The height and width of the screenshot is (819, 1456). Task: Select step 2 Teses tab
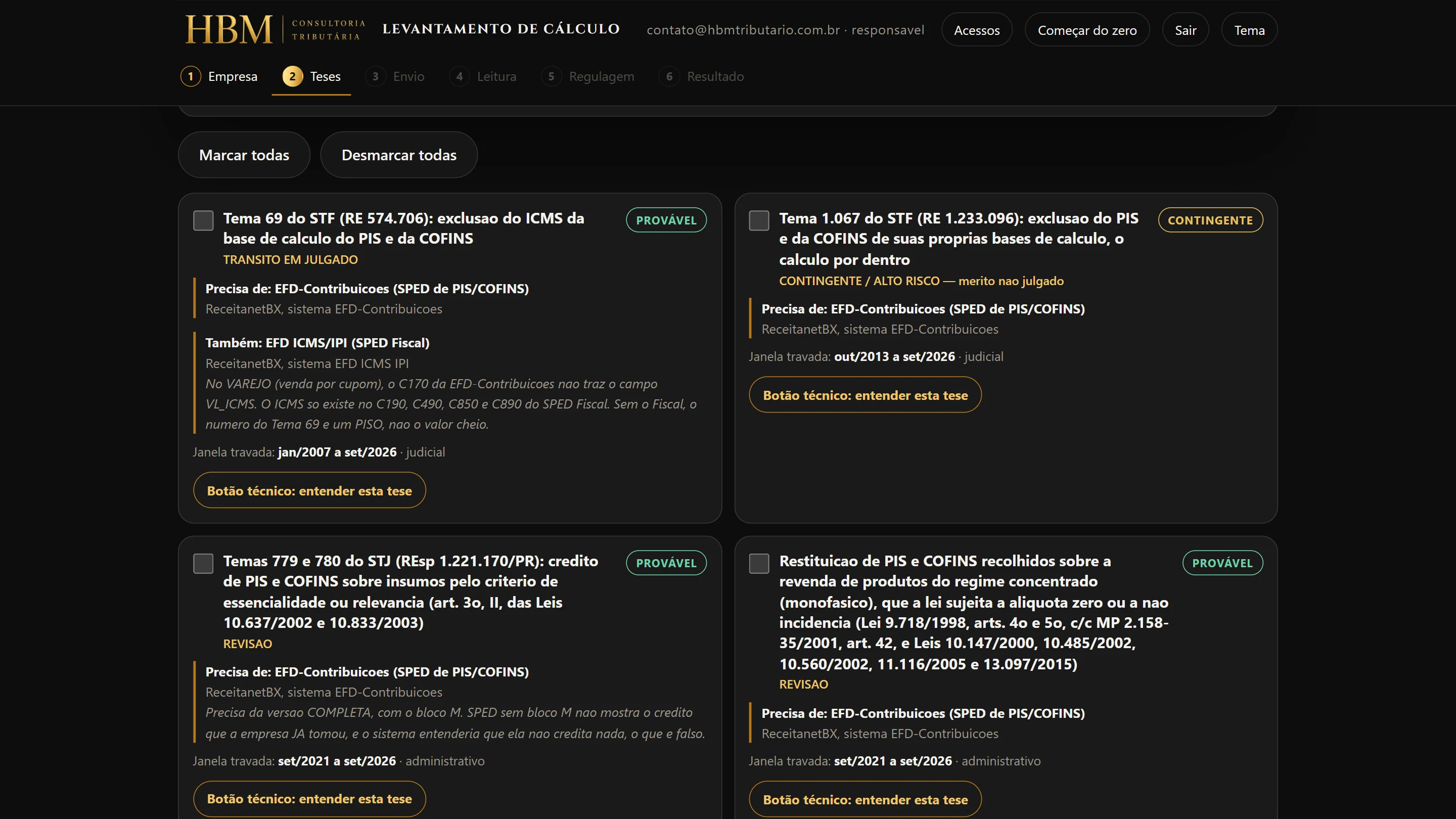311,76
